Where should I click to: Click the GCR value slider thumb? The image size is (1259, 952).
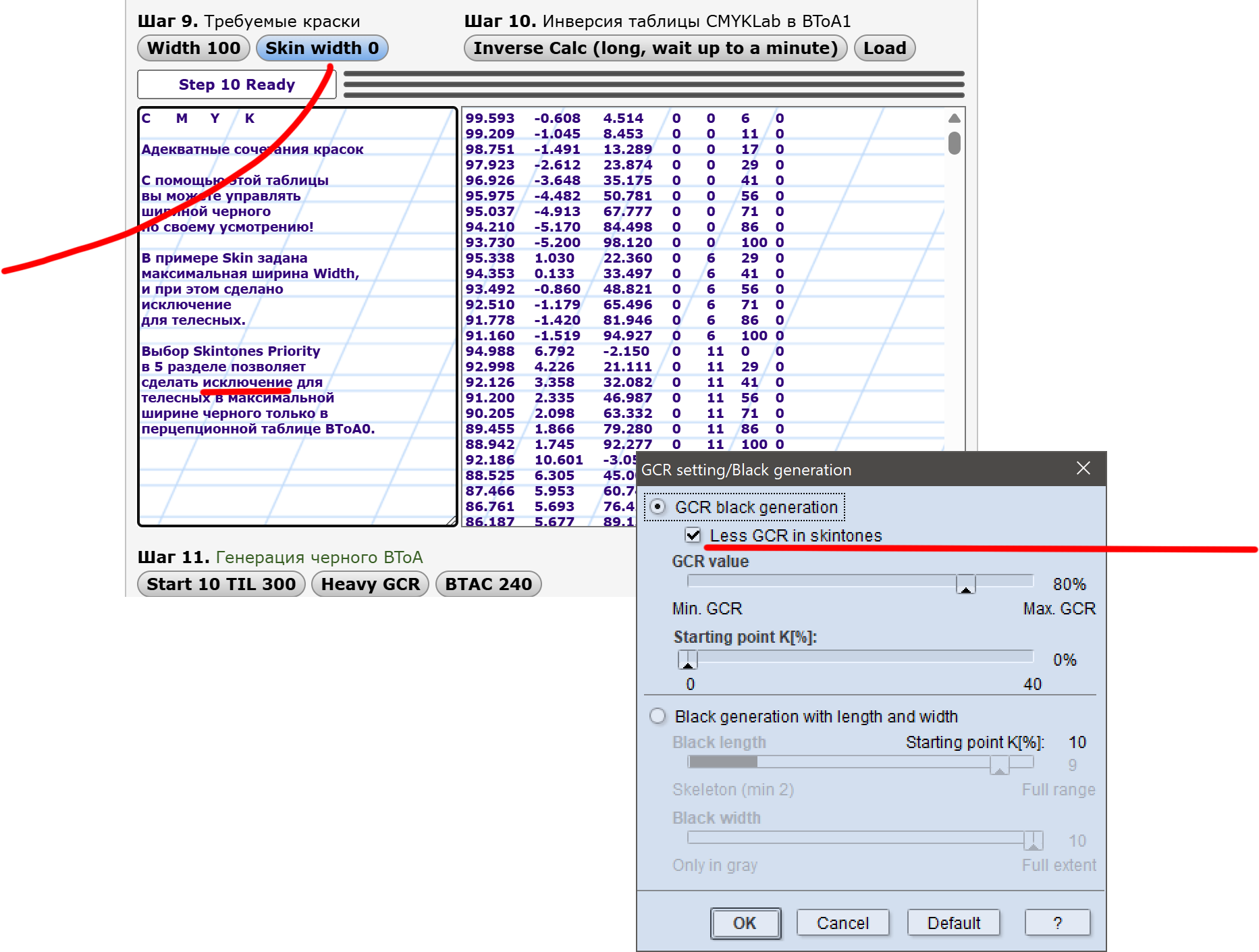[965, 584]
